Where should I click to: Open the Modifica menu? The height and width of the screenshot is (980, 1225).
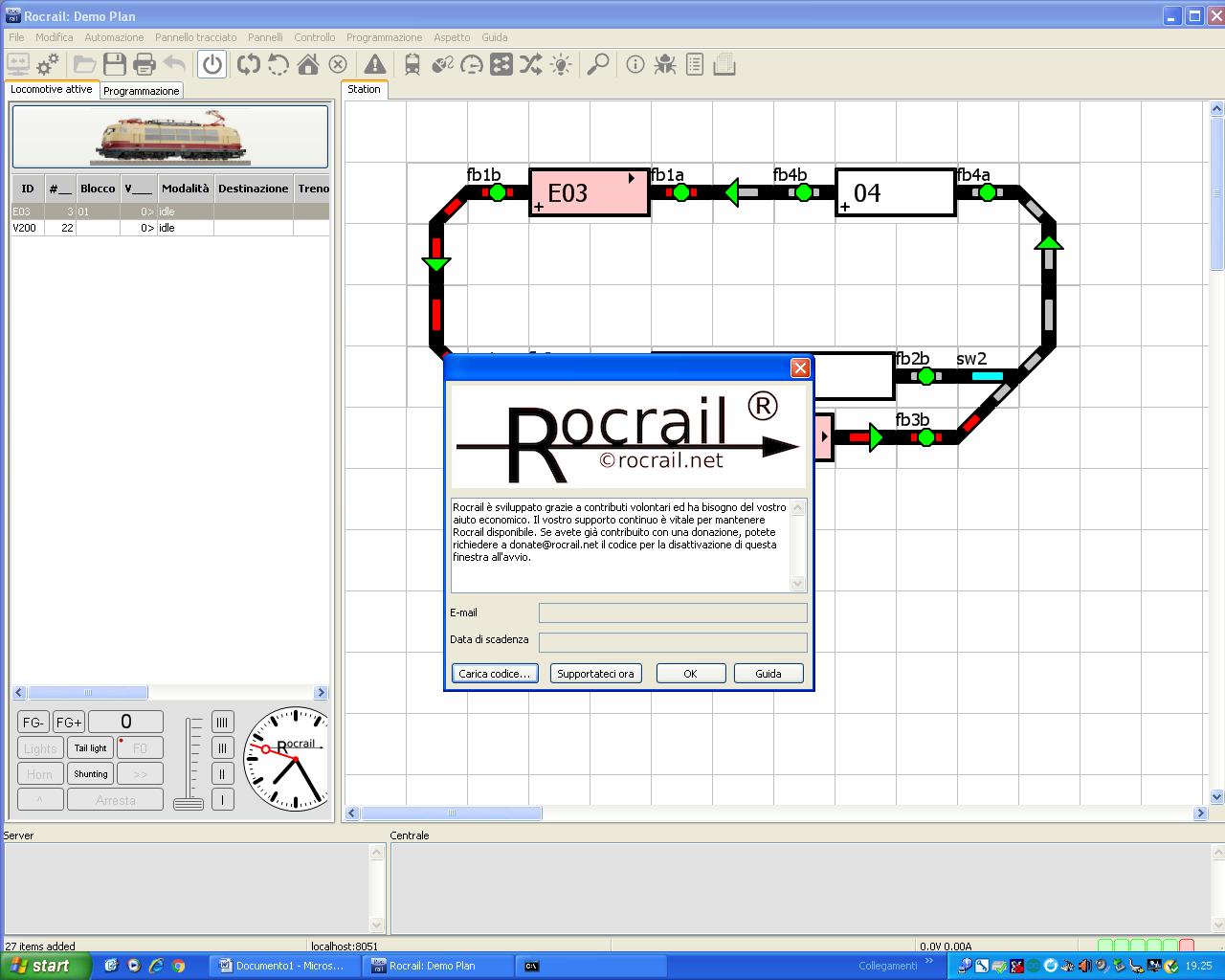tap(54, 37)
